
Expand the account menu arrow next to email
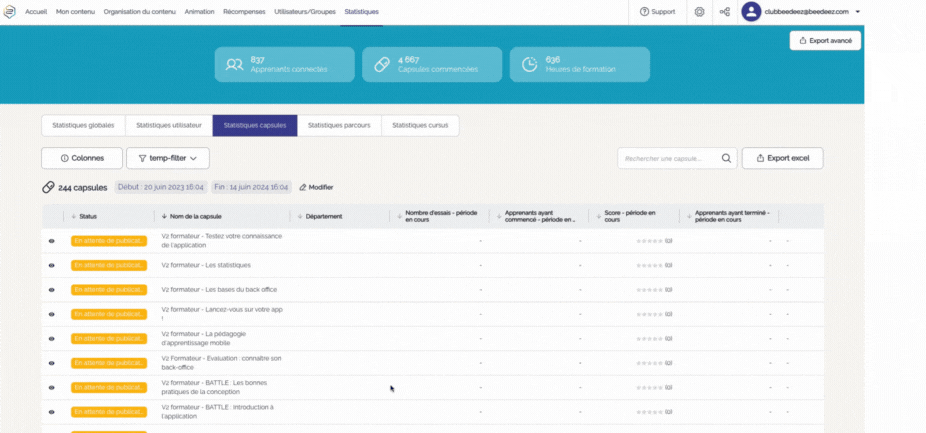857,11
